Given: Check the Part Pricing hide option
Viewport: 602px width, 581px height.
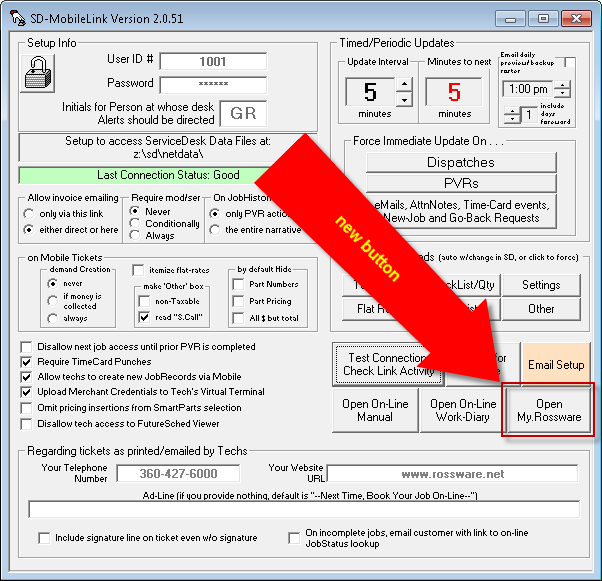Looking at the screenshot, I should pos(236,301).
